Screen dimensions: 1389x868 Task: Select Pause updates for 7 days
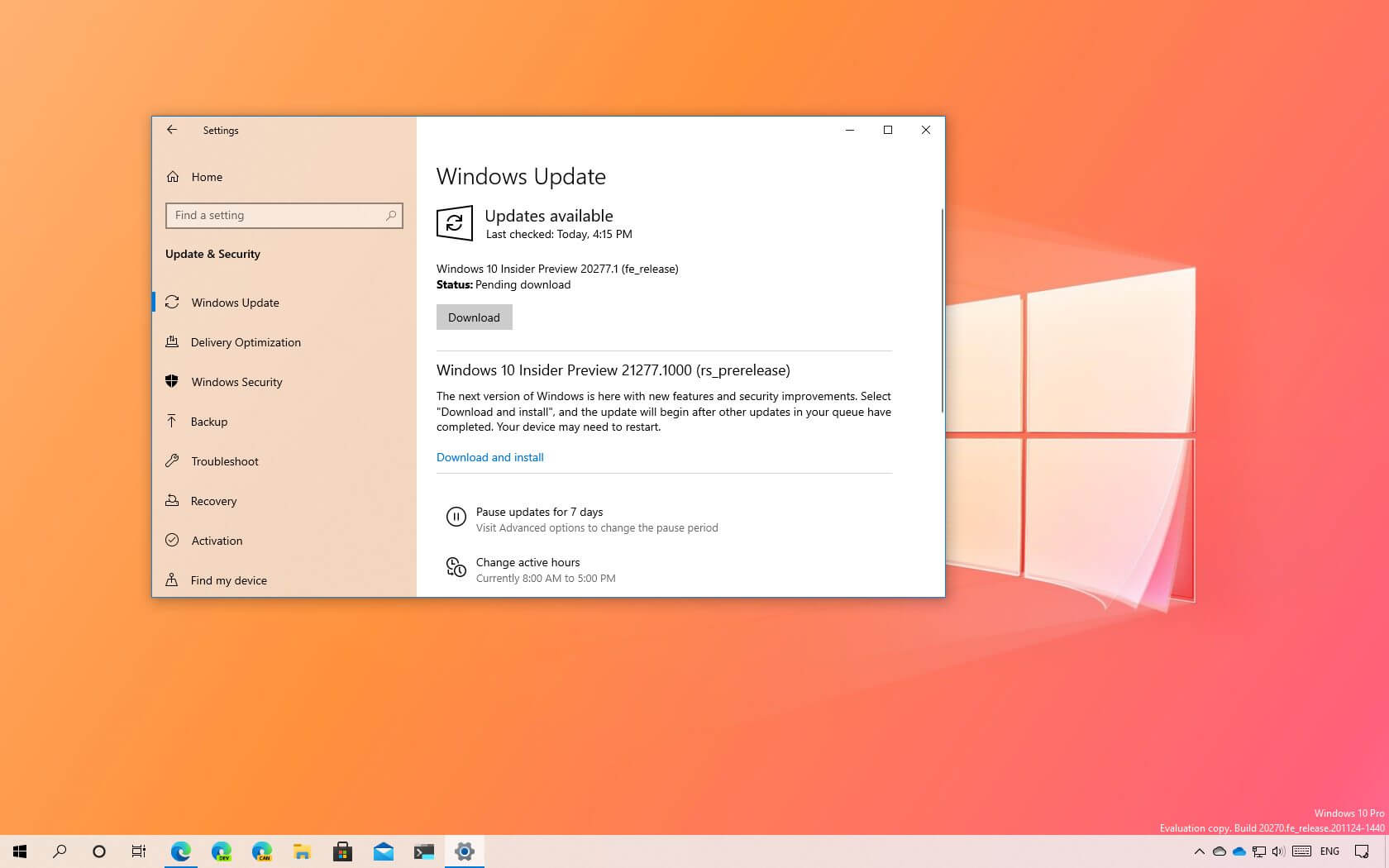tap(539, 512)
